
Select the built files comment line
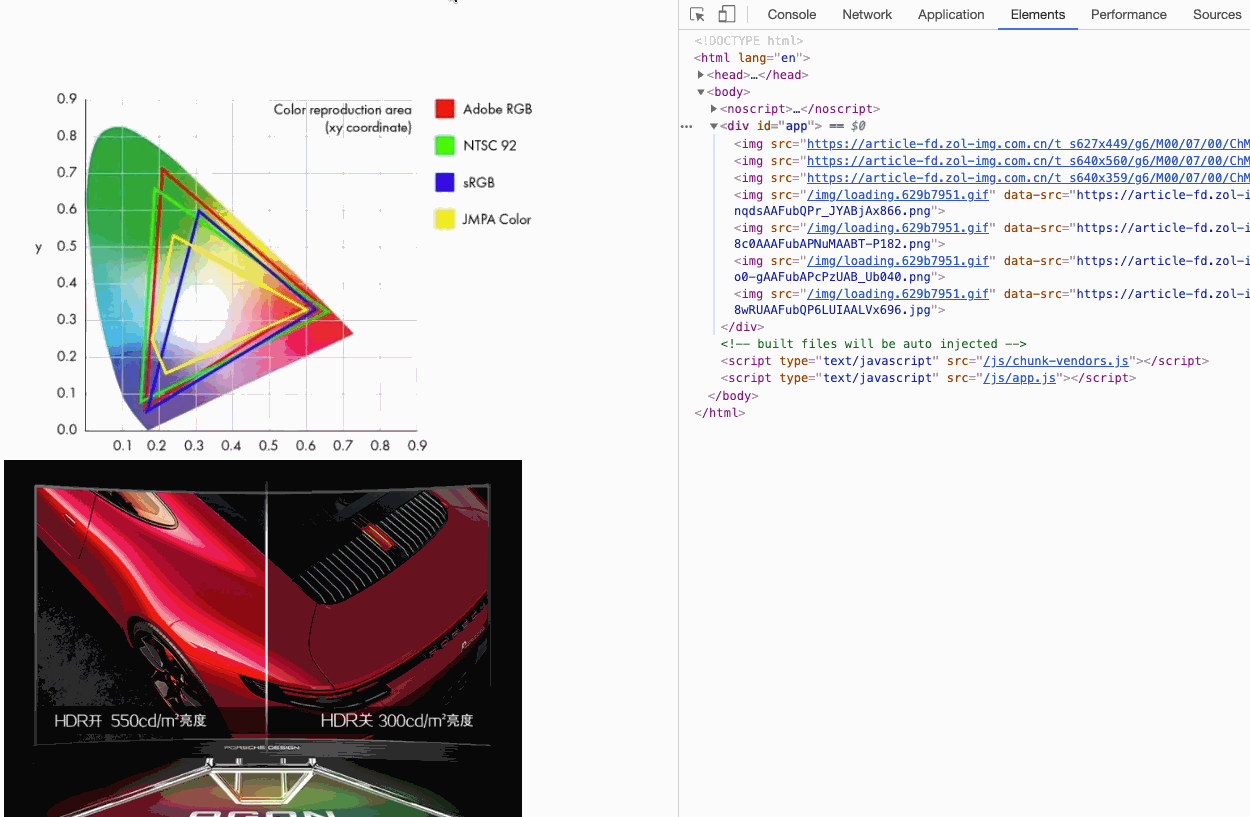(x=873, y=344)
